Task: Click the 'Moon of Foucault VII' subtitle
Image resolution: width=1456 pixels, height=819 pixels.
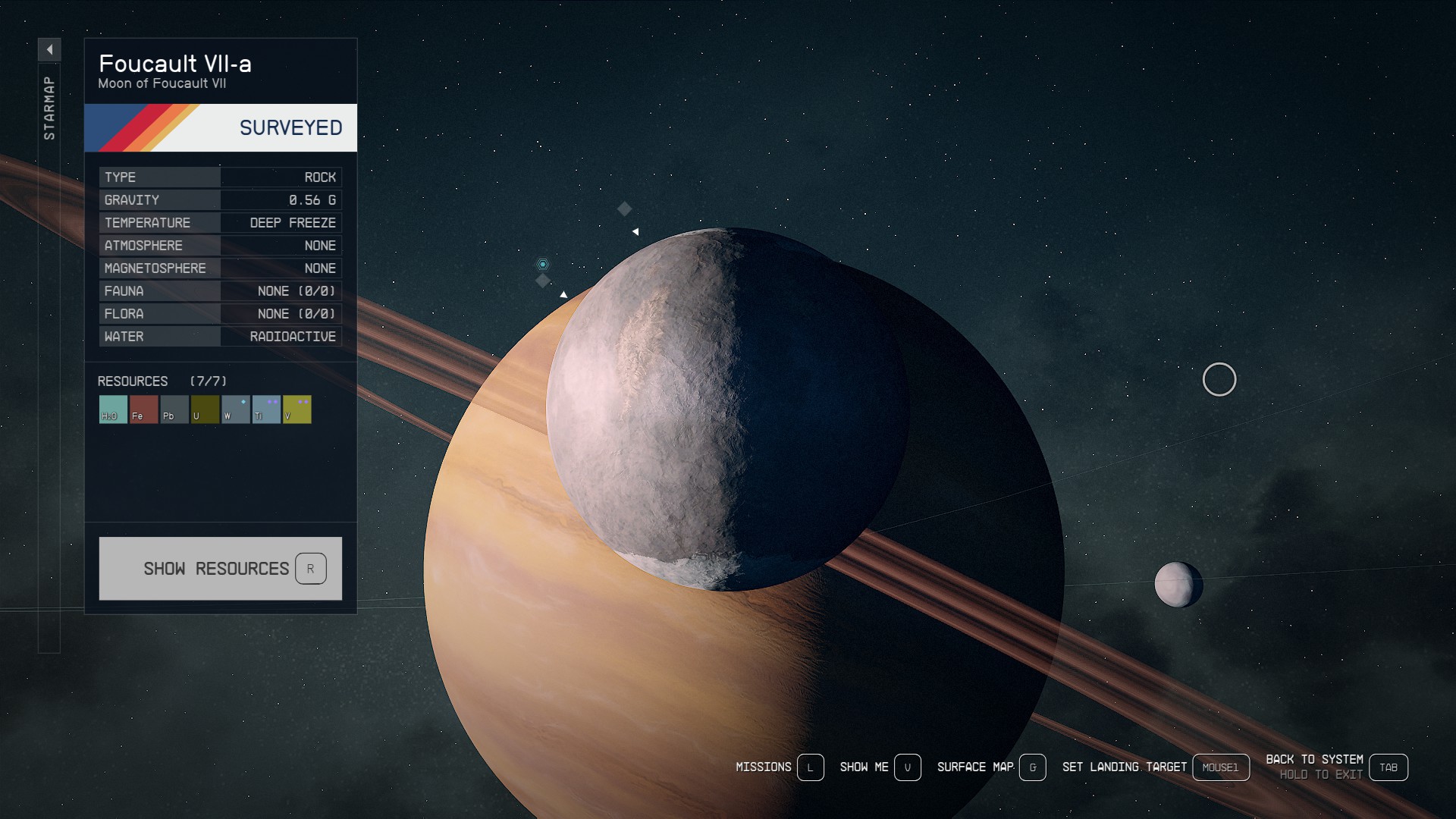Action: point(162,83)
